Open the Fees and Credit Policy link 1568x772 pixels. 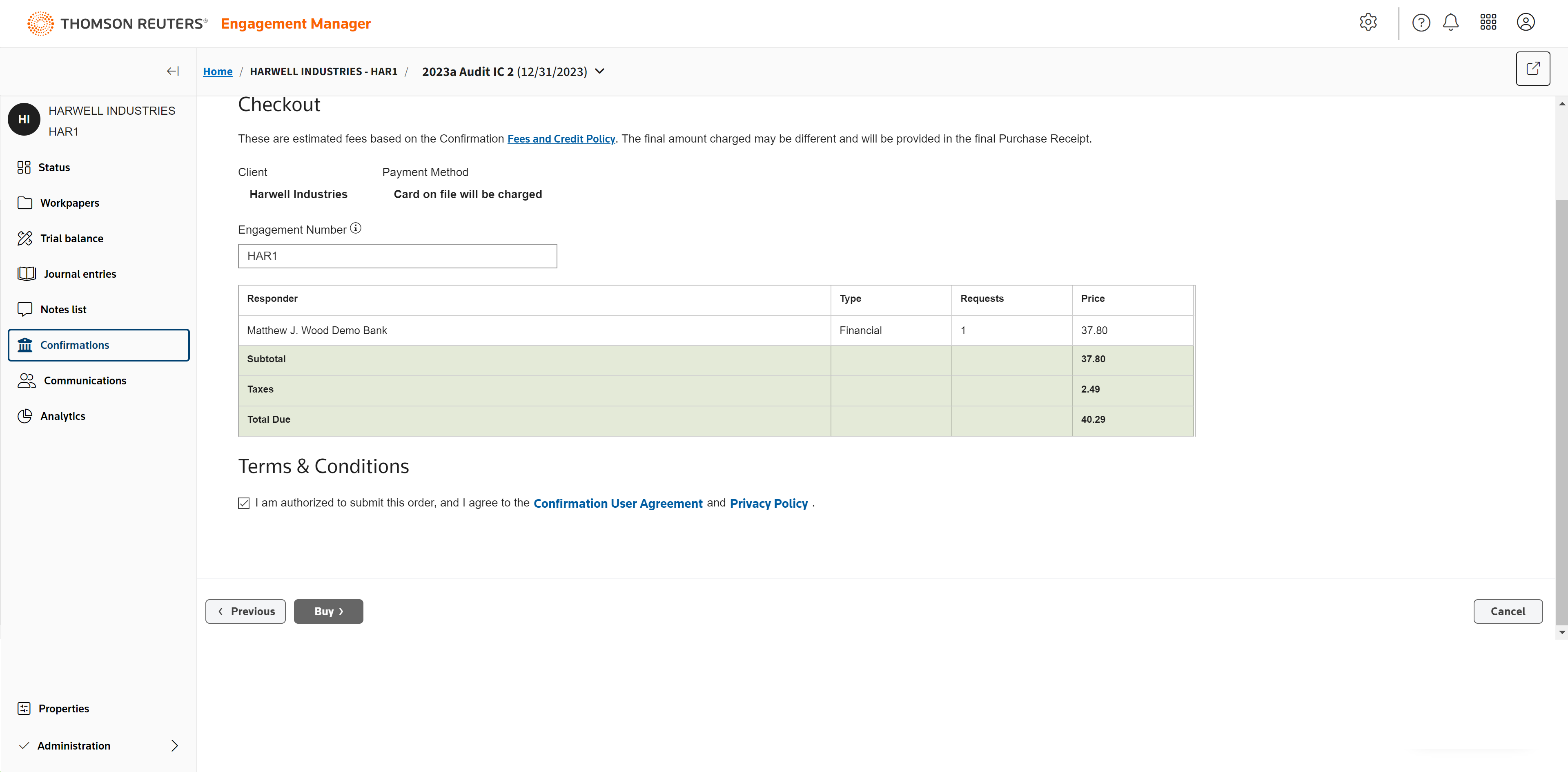tap(561, 139)
